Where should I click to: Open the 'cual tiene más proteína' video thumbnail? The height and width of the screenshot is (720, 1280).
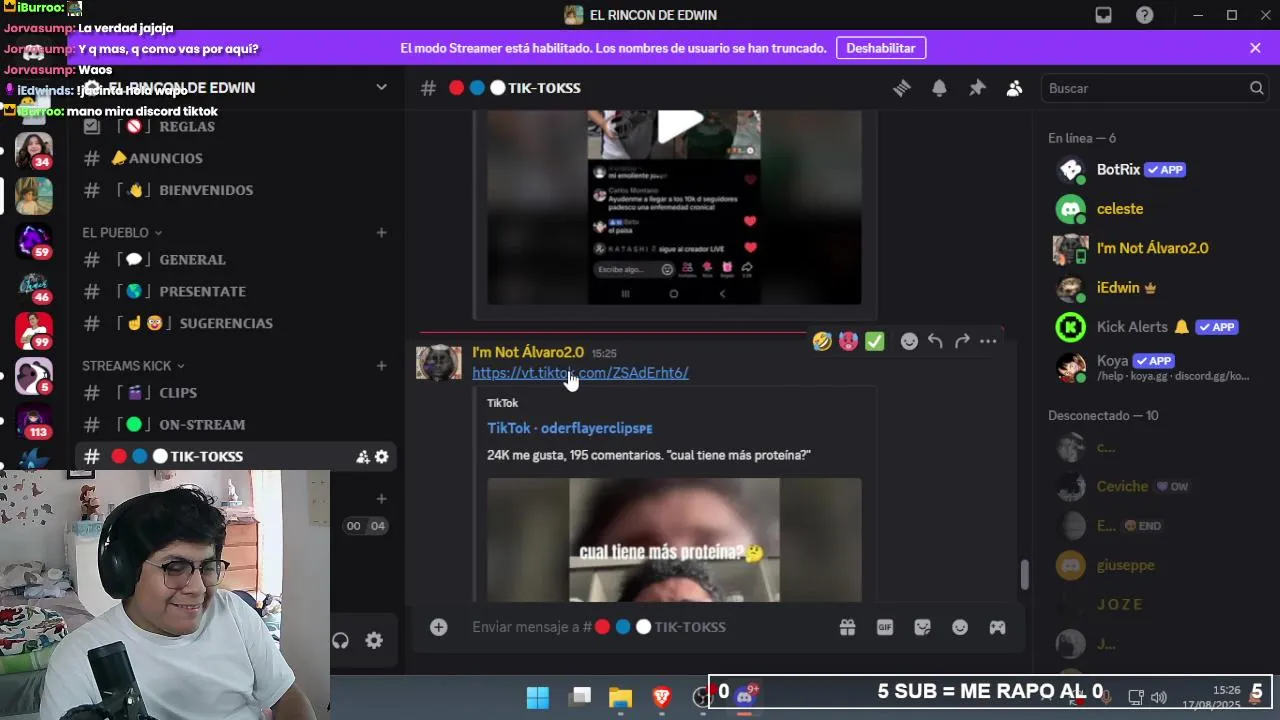(674, 540)
